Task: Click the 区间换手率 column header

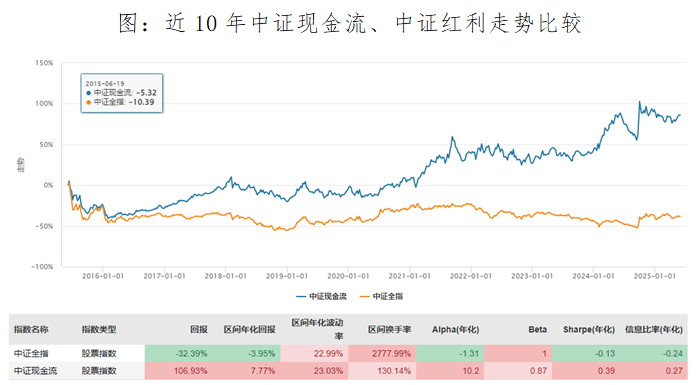Action: 390,330
